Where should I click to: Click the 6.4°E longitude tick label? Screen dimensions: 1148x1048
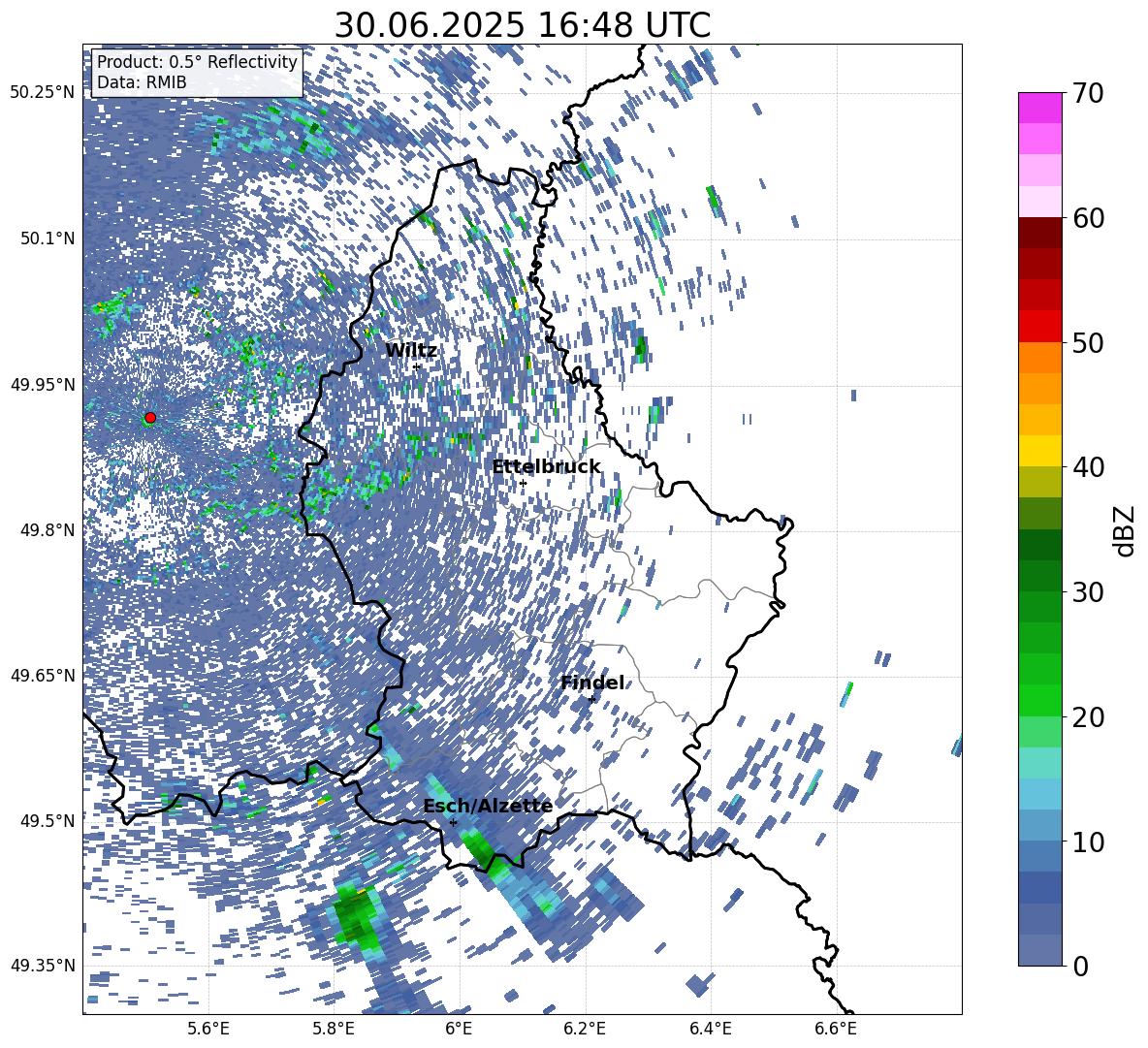click(x=710, y=1029)
